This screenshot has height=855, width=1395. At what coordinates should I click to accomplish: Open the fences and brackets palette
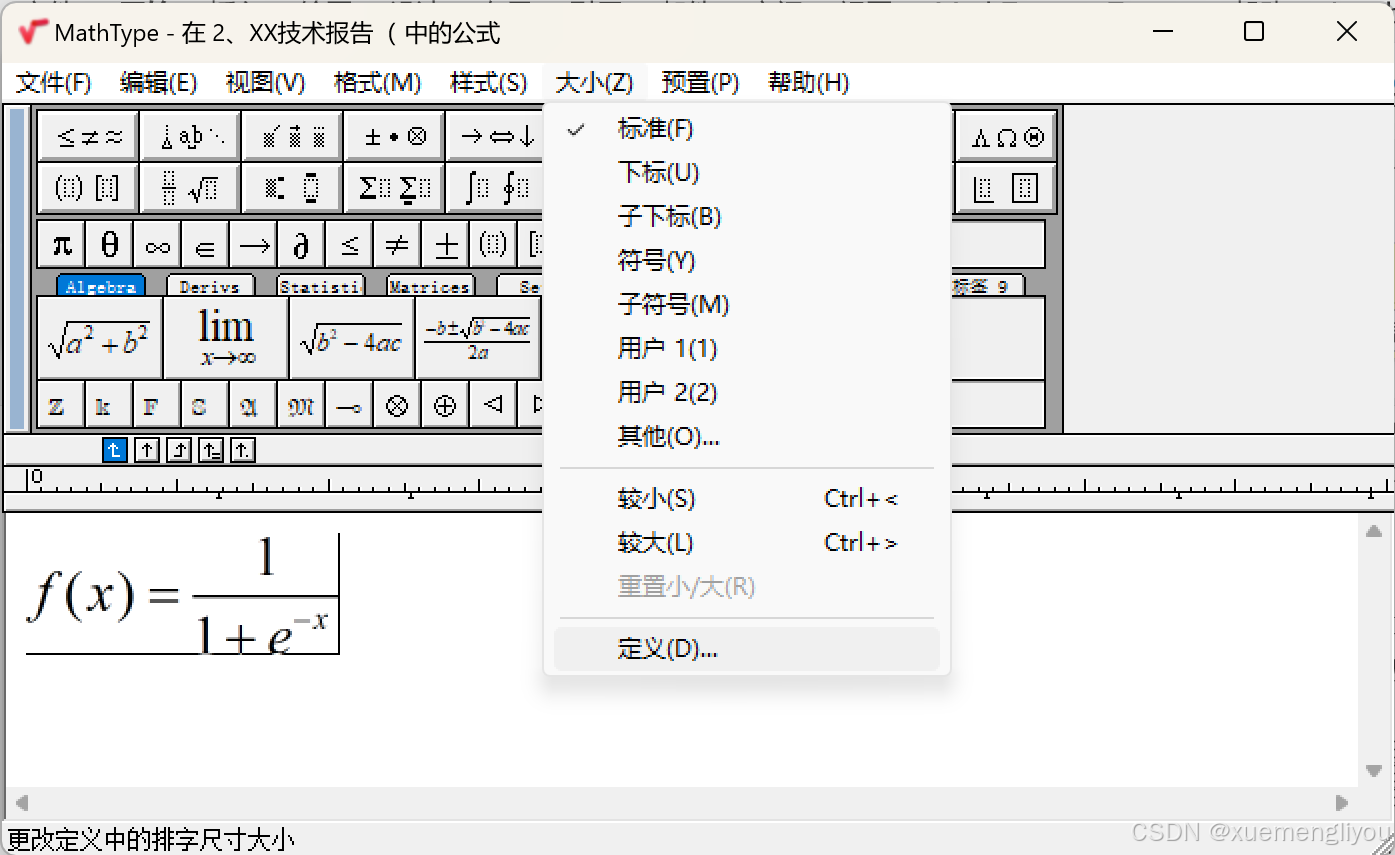[x=87, y=187]
